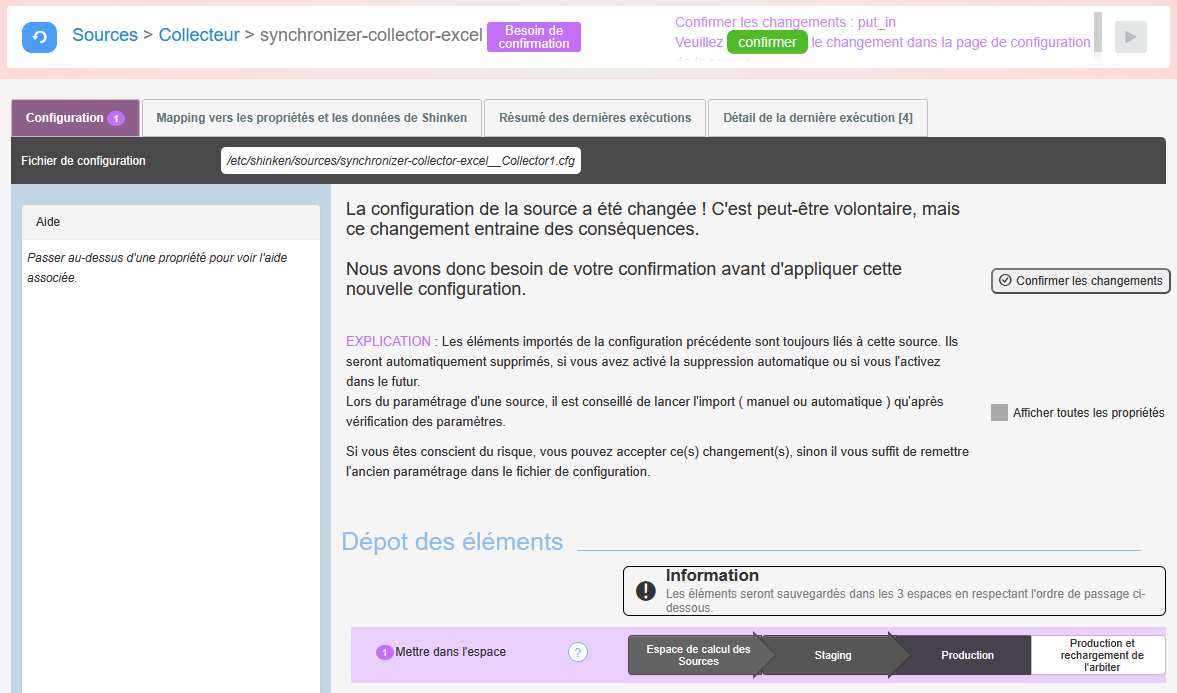
Task: Click the configuration file path field
Action: 400,161
